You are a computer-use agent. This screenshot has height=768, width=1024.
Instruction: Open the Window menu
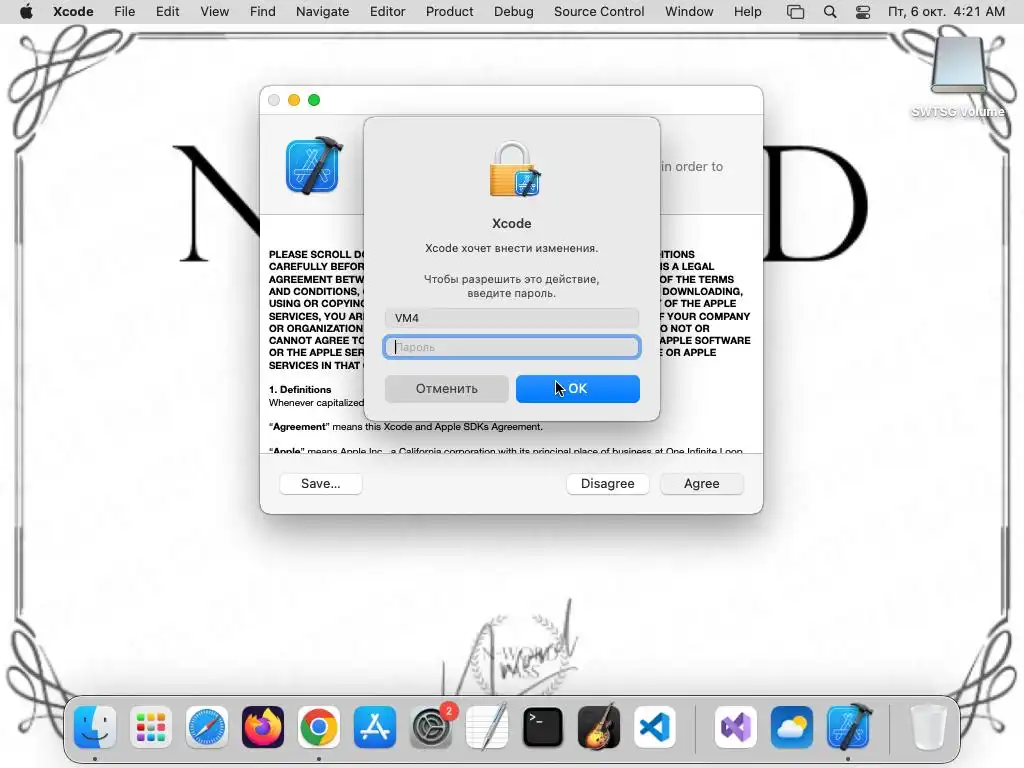click(690, 12)
